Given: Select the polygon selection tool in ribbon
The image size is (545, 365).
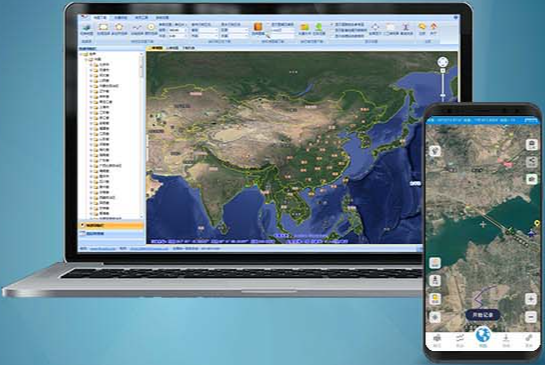Looking at the screenshot, I should pyautogui.click(x=119, y=29).
